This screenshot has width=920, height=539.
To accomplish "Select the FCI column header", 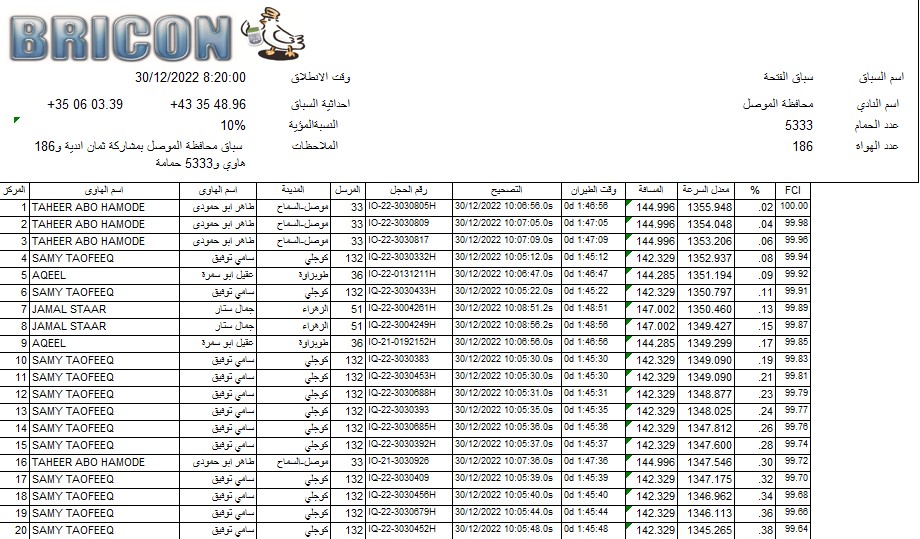I will (x=793, y=190).
